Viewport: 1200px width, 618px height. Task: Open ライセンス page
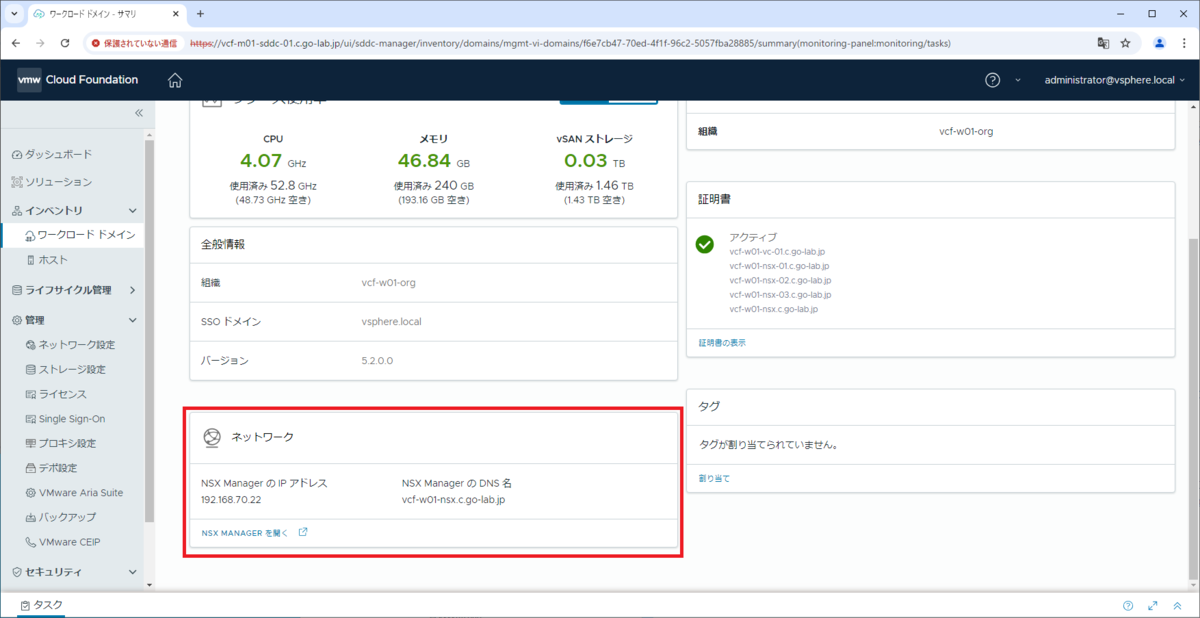63,394
